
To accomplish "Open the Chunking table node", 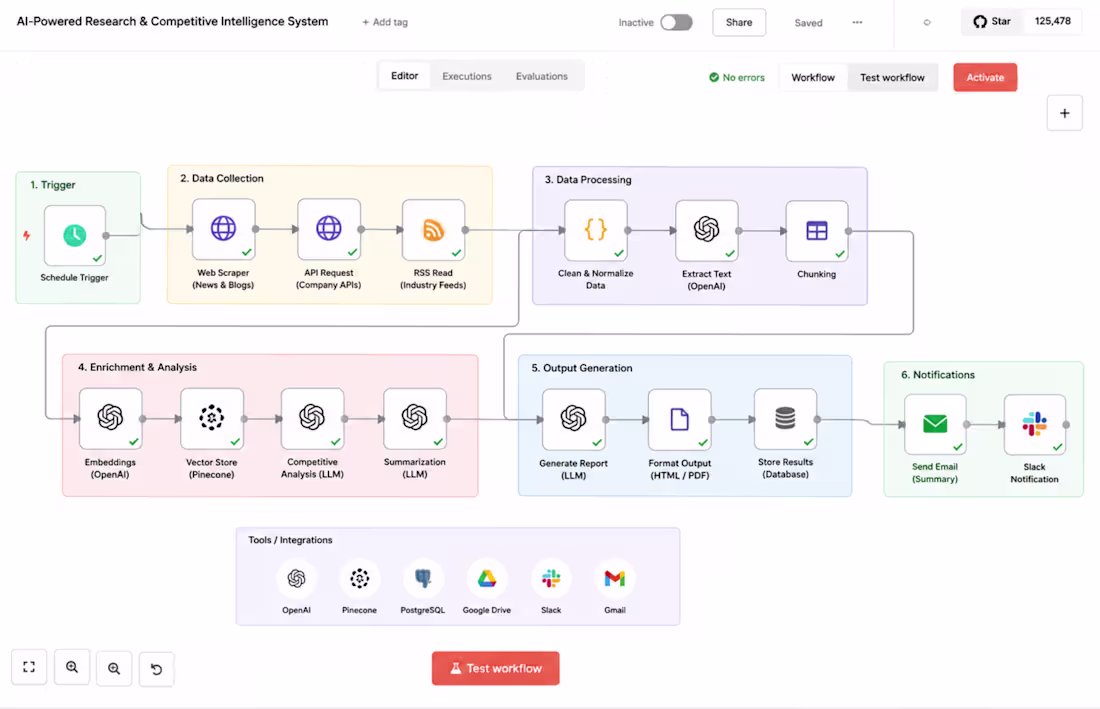I will tap(817, 231).
